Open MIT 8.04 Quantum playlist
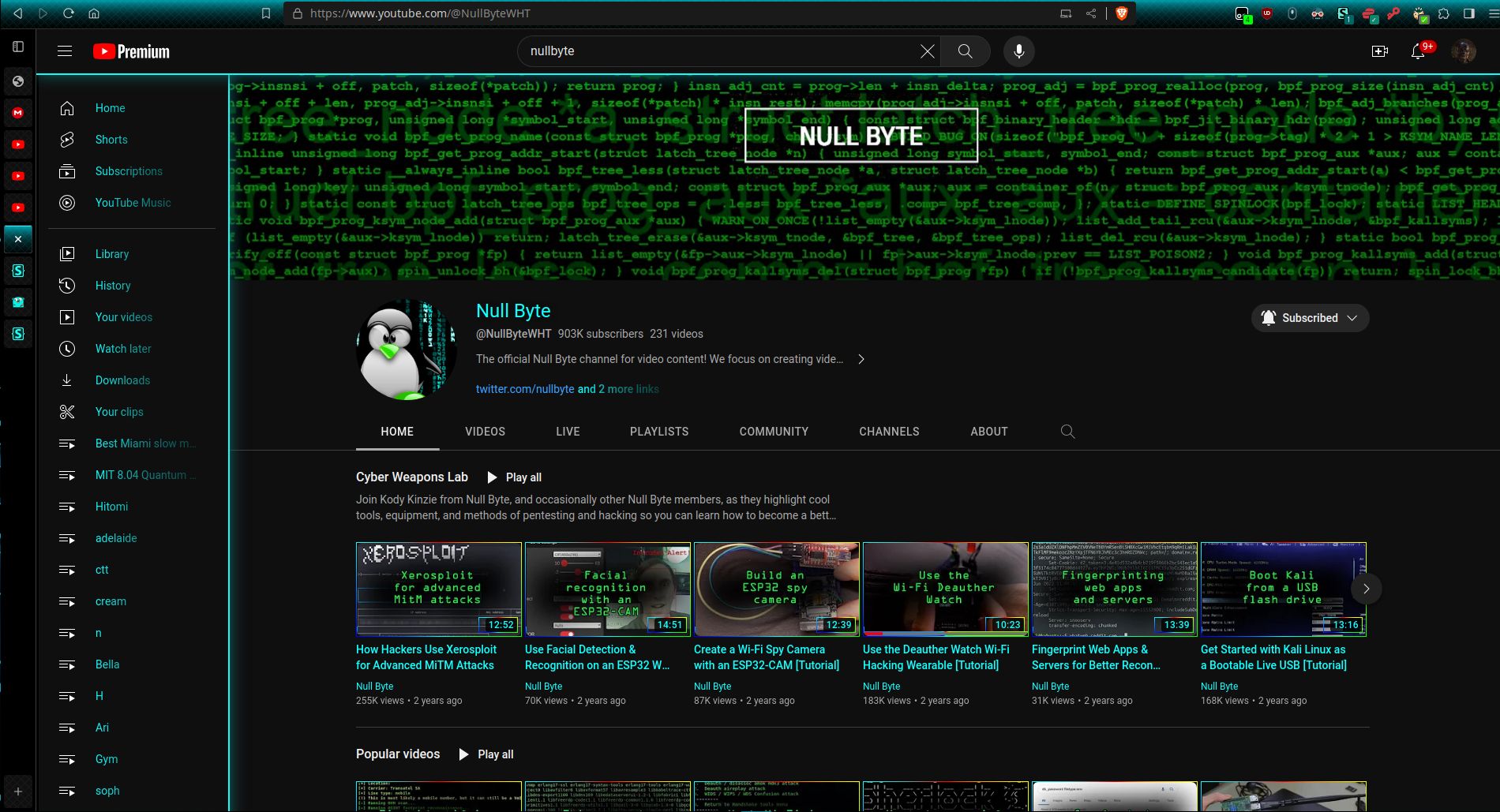 tap(133, 475)
